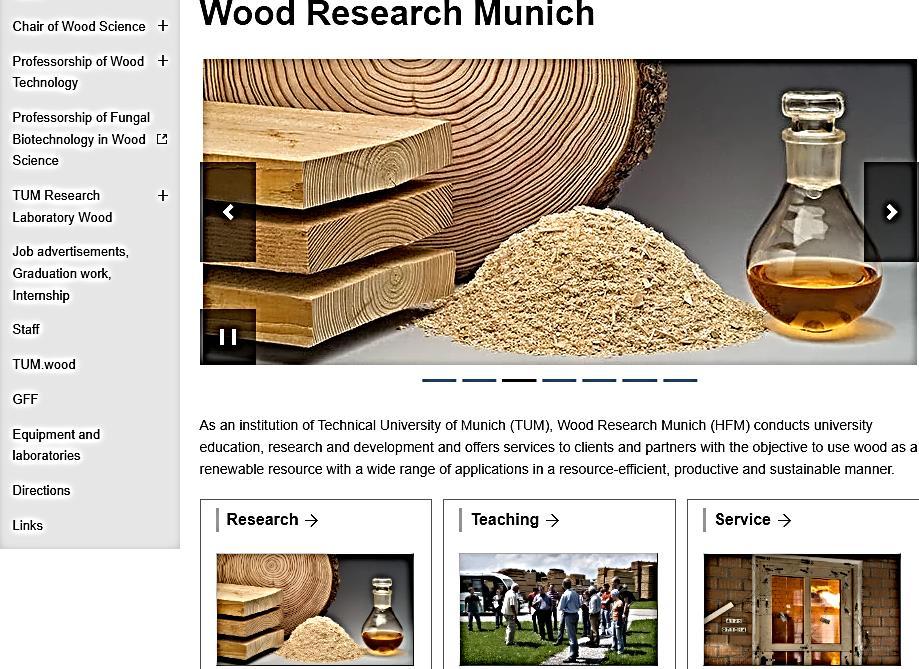Jump to first slide indicator

coord(439,381)
